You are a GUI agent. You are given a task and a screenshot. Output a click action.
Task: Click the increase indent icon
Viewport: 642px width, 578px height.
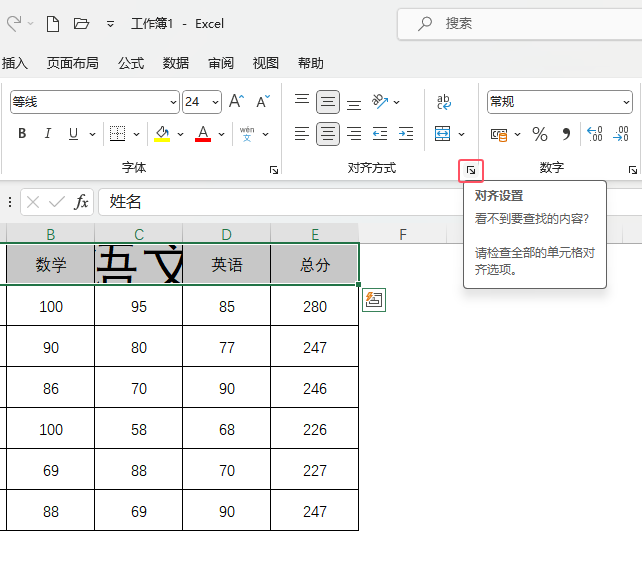tap(406, 133)
